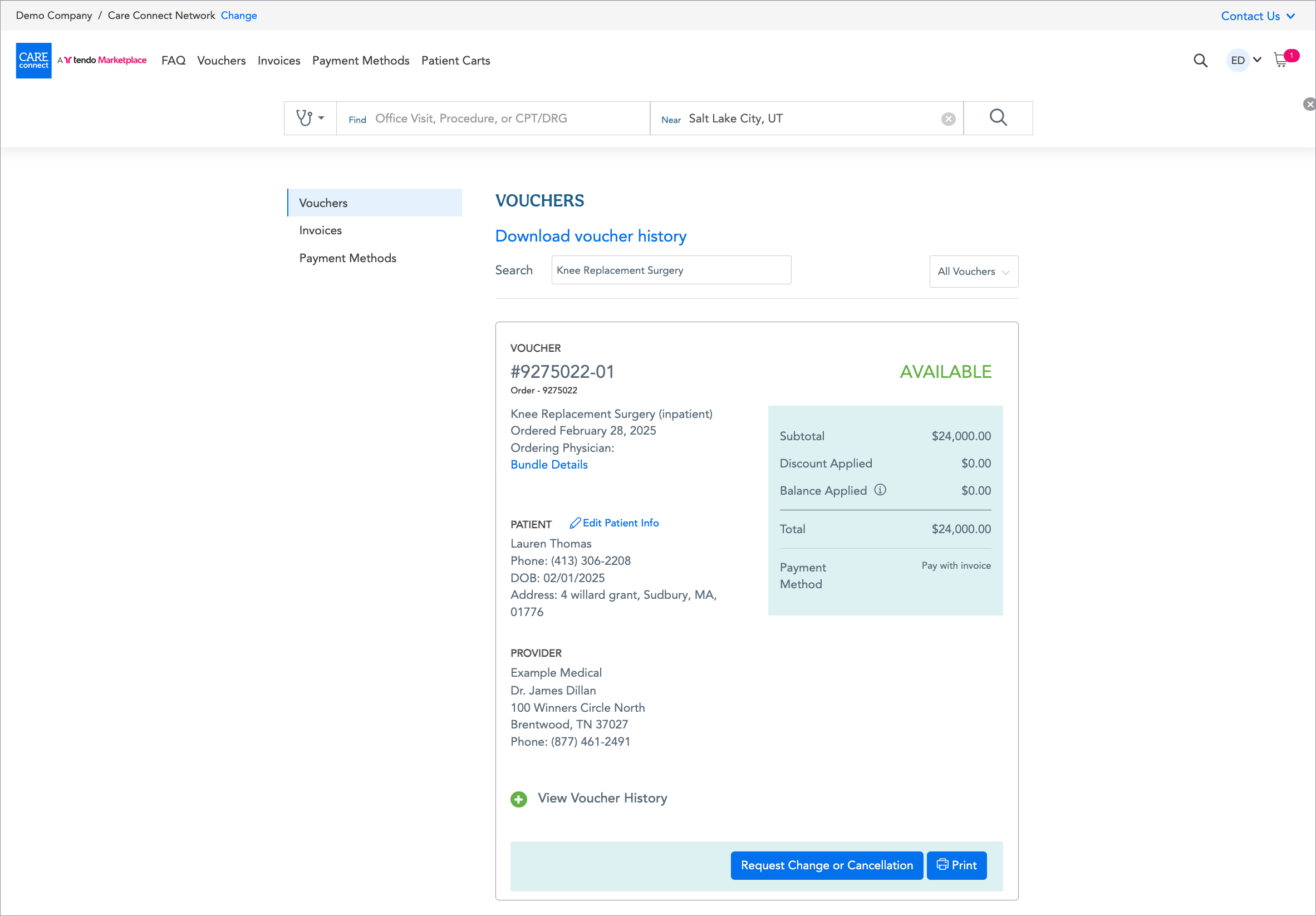Image resolution: width=1316 pixels, height=916 pixels.
Task: Expand View Voucher History plus icon
Action: pyautogui.click(x=519, y=799)
